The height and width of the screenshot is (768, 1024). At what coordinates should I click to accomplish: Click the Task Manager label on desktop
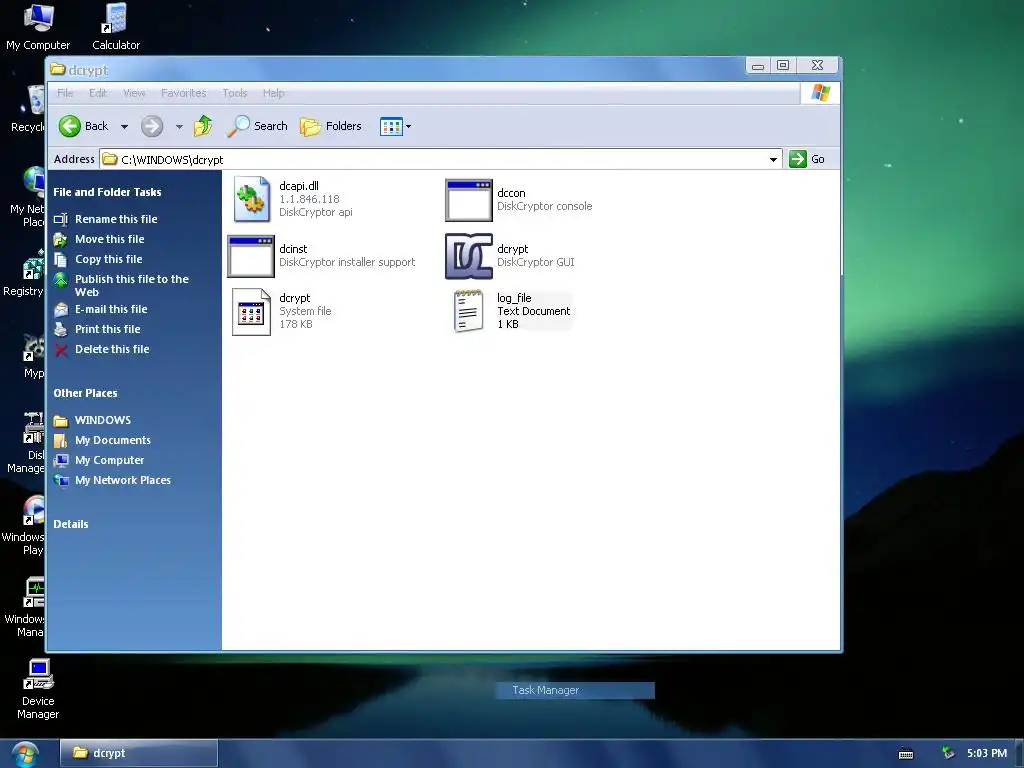coord(545,690)
